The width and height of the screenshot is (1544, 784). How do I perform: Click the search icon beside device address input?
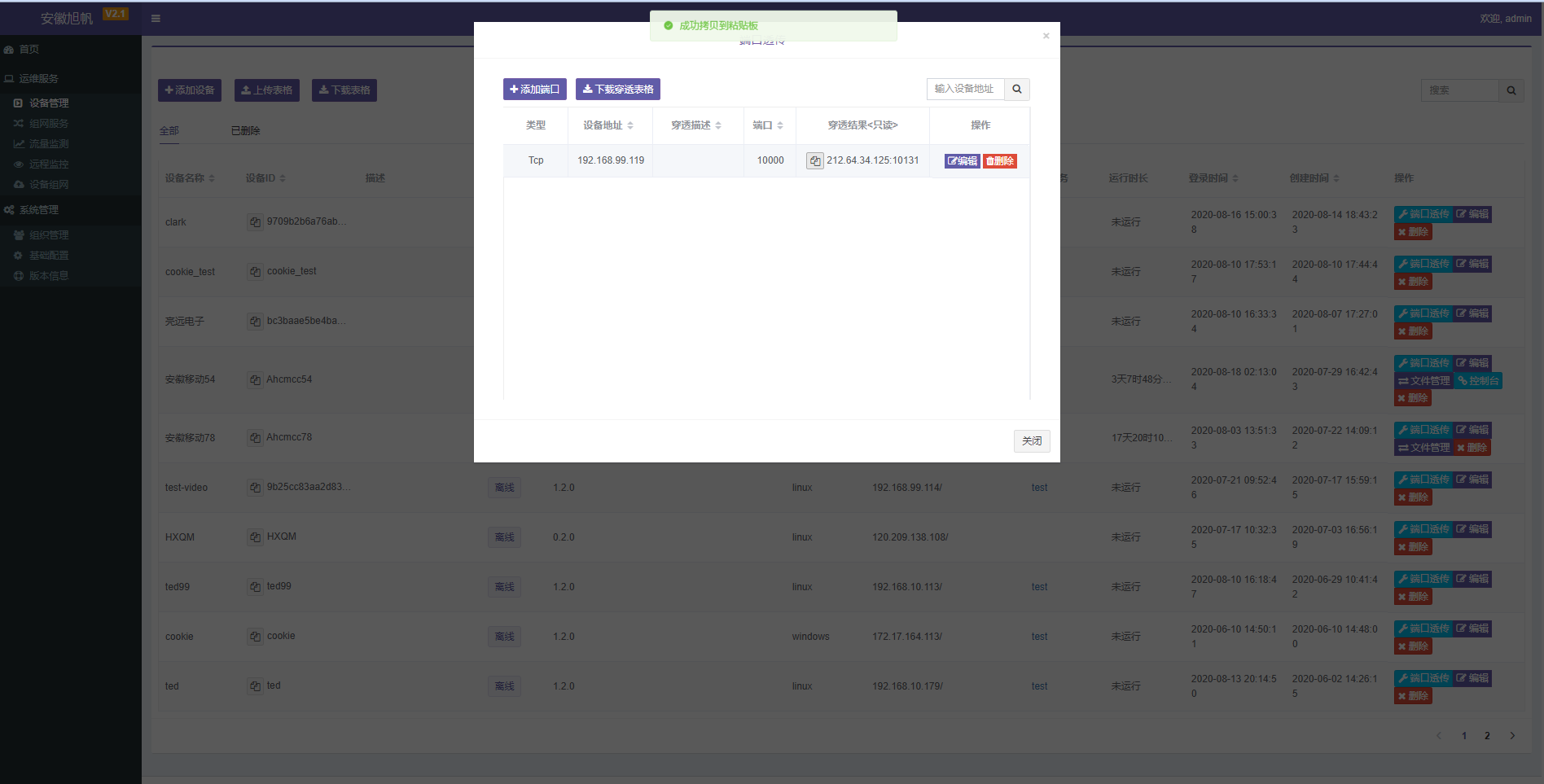1017,90
